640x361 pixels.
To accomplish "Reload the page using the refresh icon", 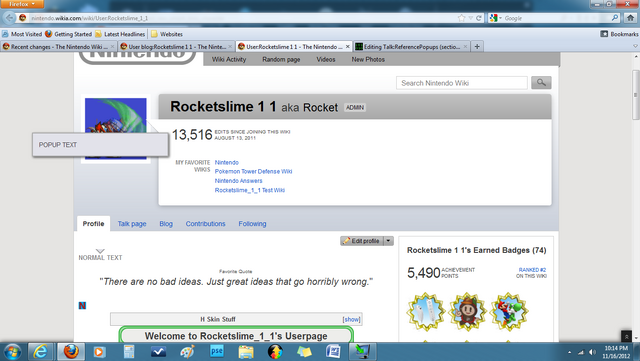I will click(478, 18).
